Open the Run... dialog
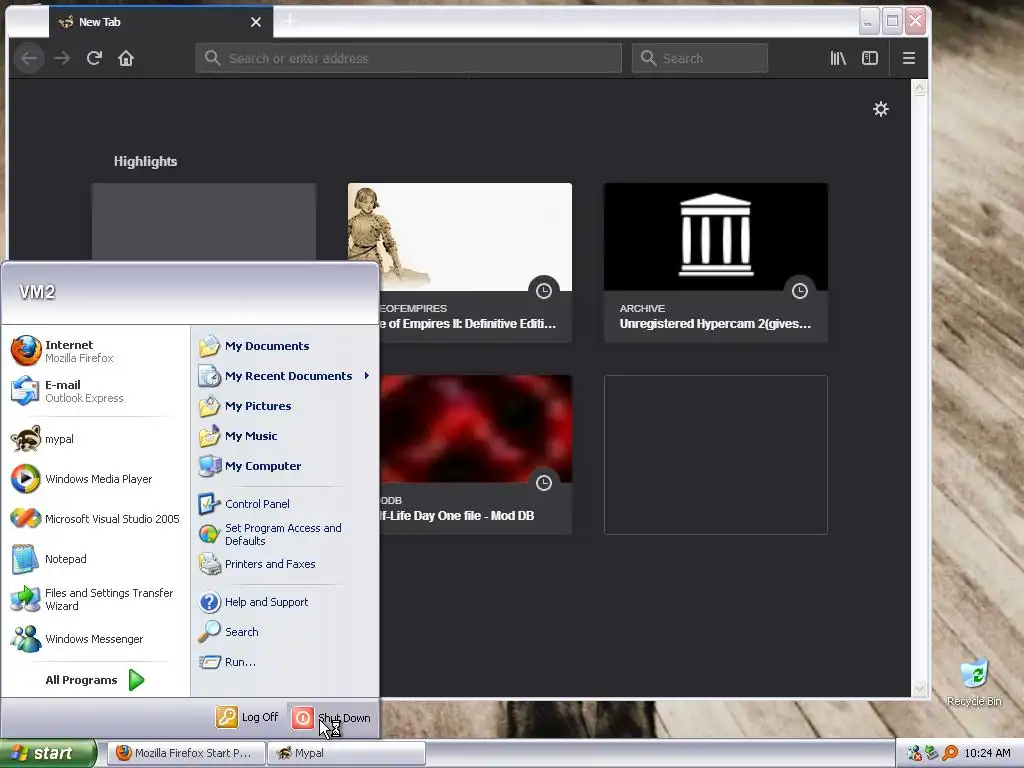The image size is (1024, 768). [284, 662]
